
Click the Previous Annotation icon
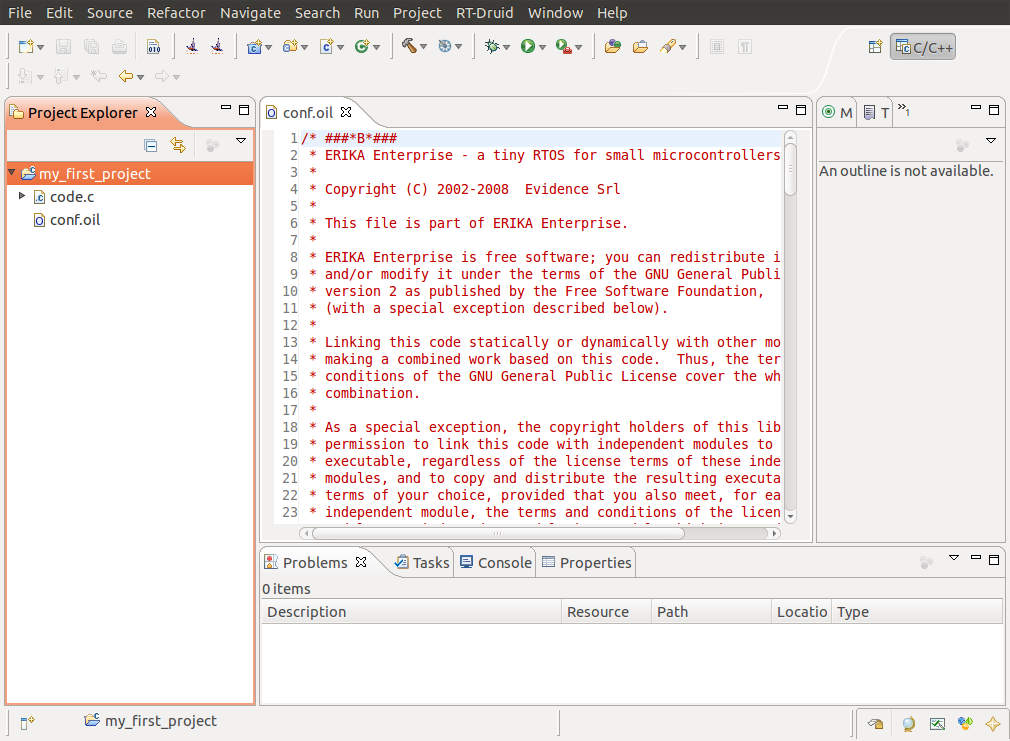pos(61,76)
